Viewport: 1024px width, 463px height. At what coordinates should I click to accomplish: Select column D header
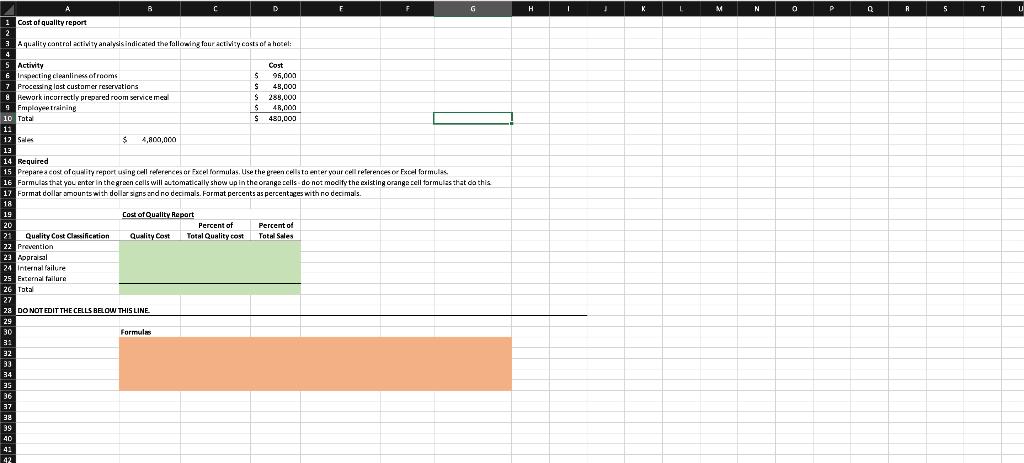tap(275, 8)
